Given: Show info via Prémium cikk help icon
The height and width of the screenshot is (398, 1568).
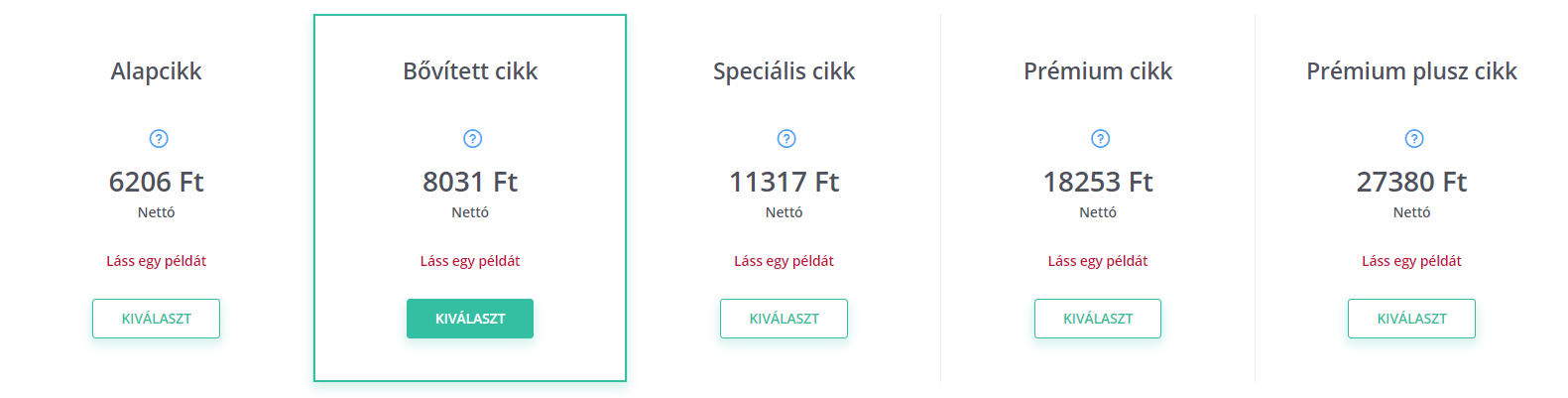Looking at the screenshot, I should click(1101, 139).
